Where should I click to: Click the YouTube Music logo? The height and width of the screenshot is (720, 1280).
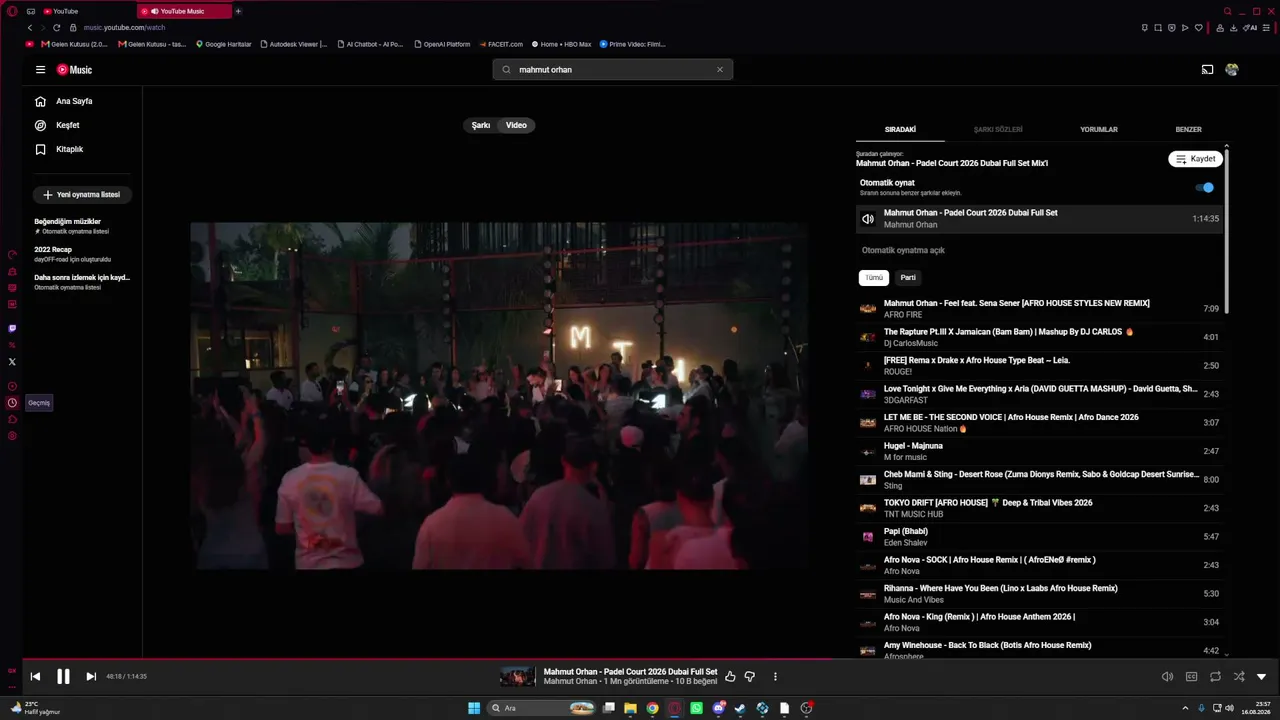tap(74, 70)
